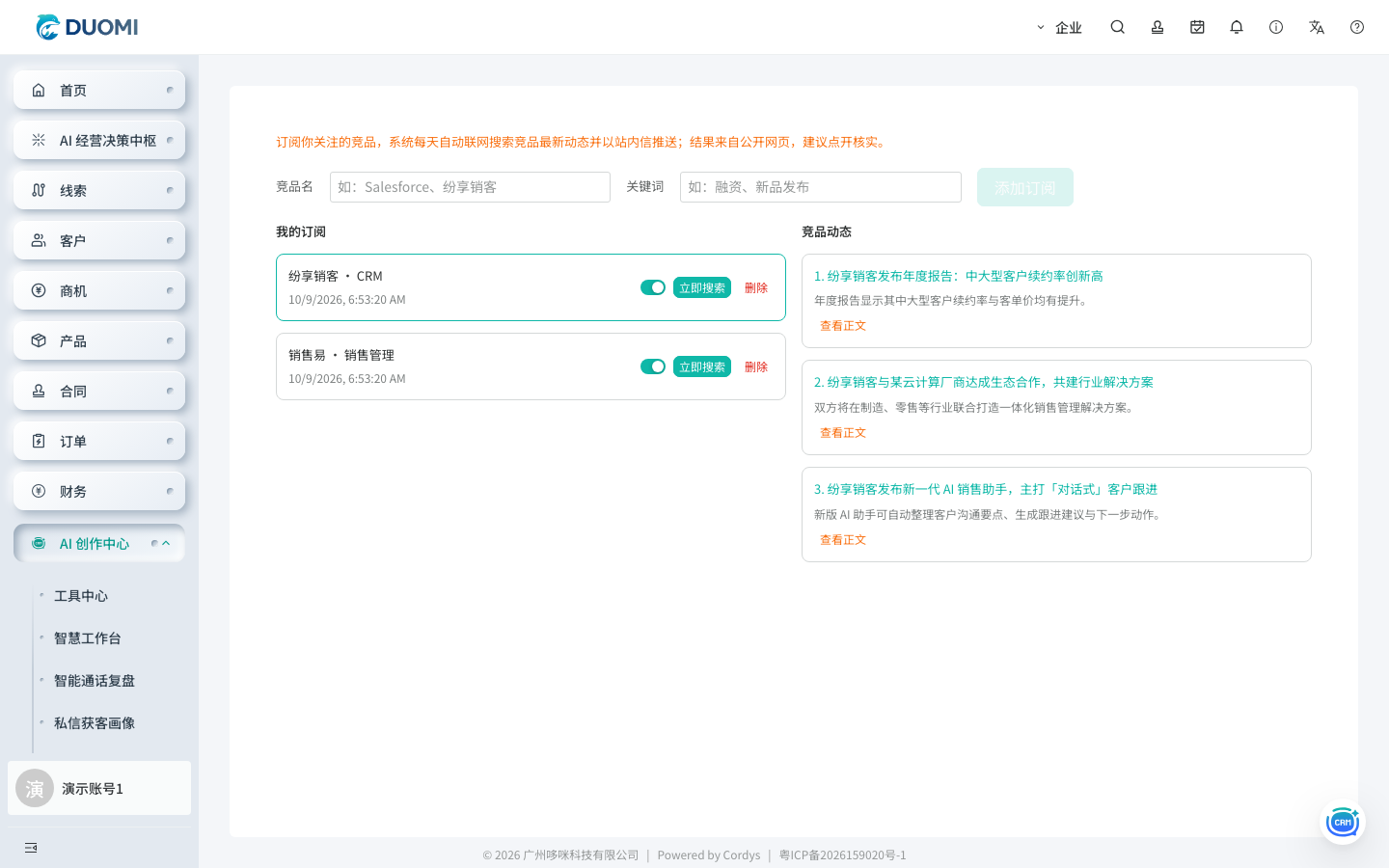Focus the 关键词 input field
The height and width of the screenshot is (868, 1389).
click(821, 187)
